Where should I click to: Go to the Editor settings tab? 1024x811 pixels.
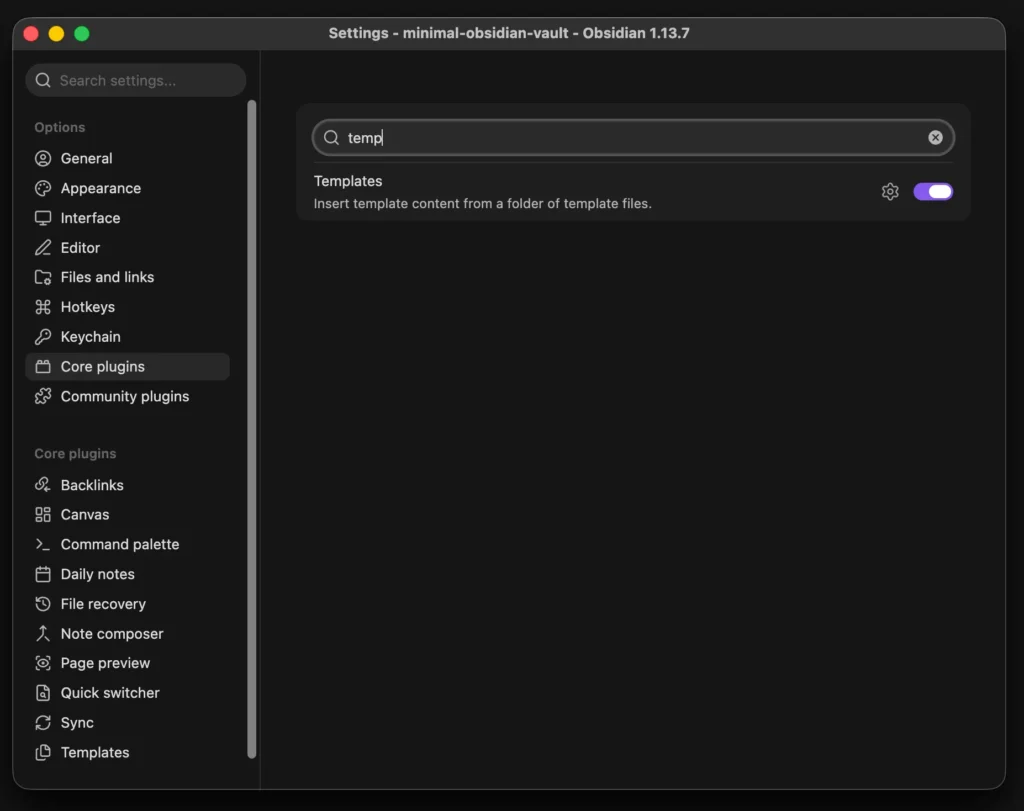click(x=127, y=247)
